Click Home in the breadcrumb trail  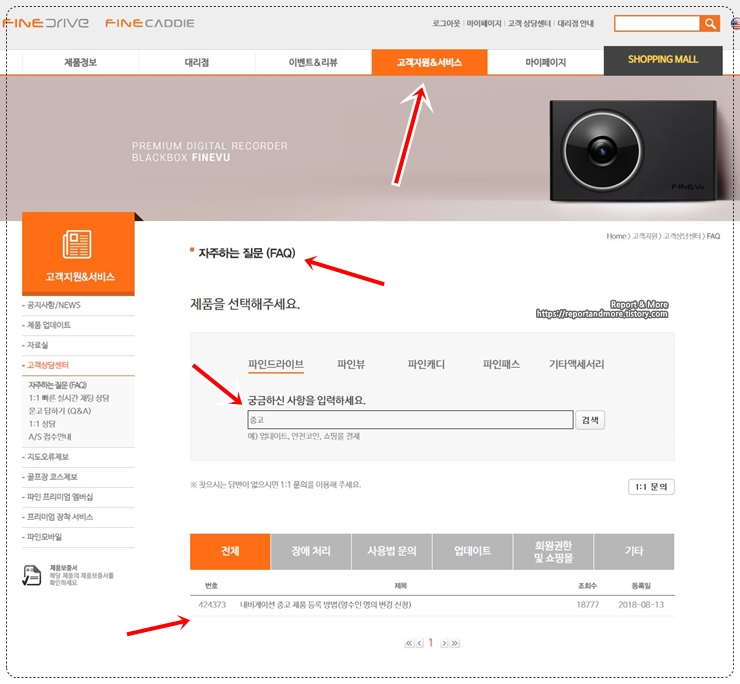(x=616, y=236)
